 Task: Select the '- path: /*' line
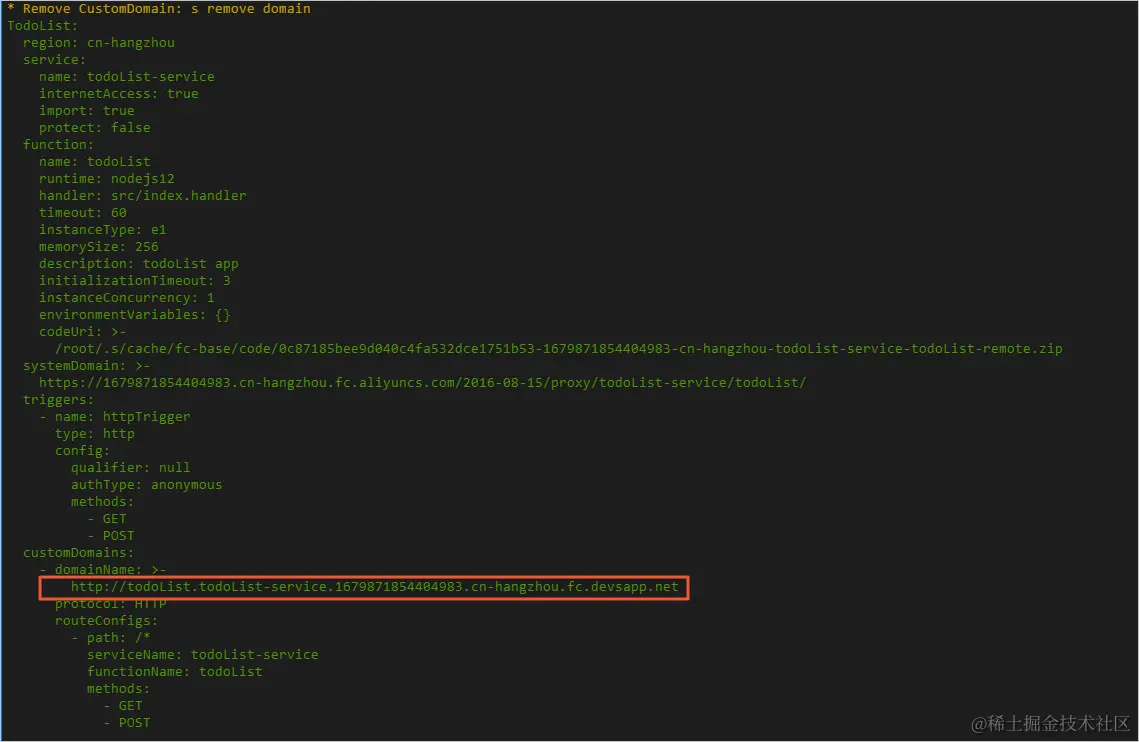coord(110,637)
